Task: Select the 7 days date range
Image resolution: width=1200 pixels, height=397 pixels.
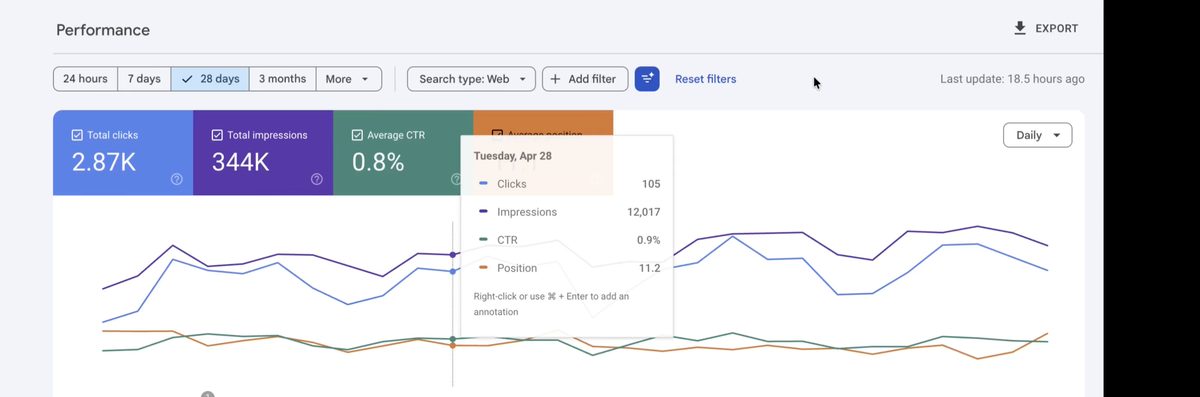Action: tap(144, 79)
